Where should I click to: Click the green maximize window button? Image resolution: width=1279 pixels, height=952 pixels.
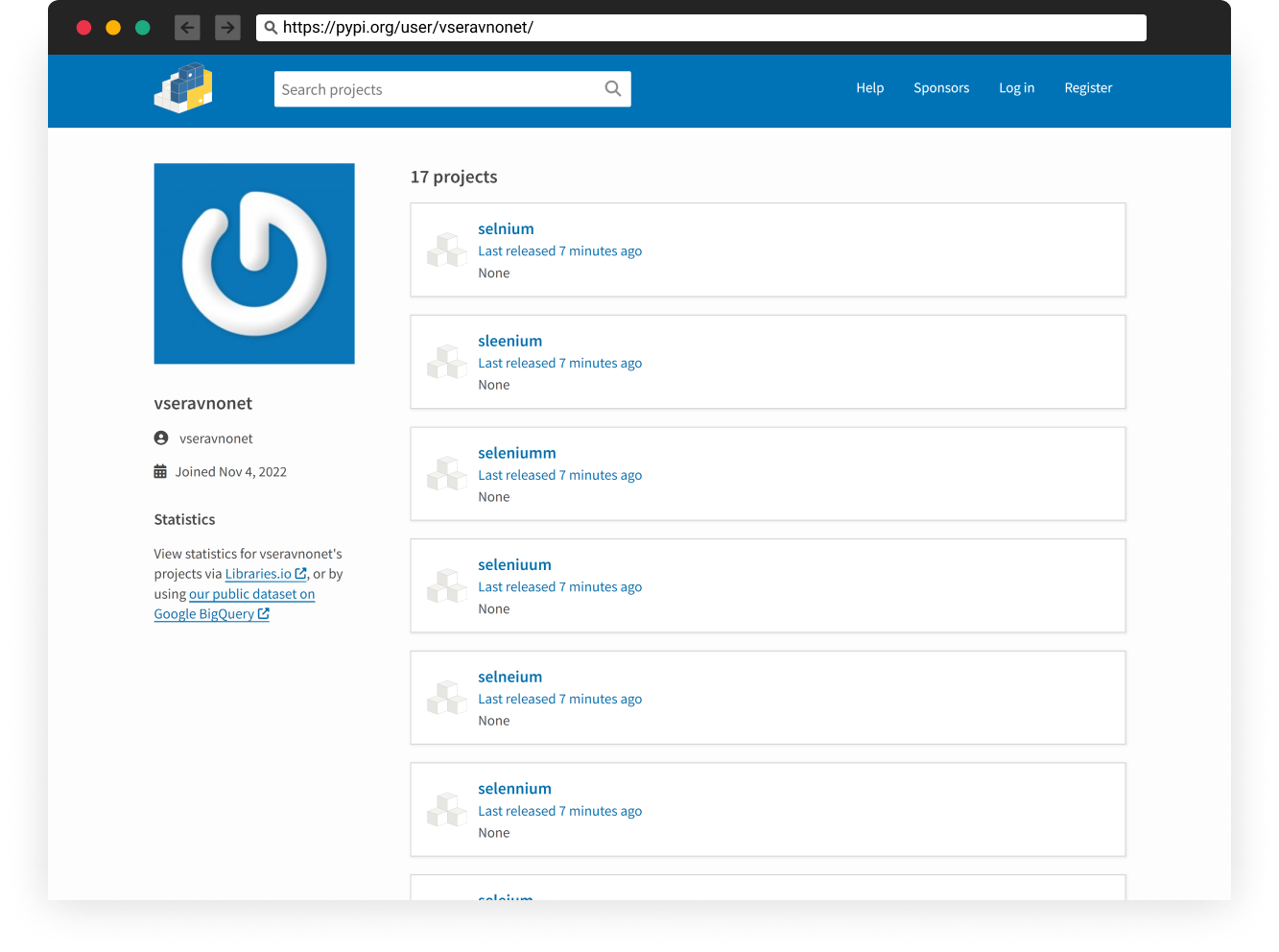pos(143,28)
